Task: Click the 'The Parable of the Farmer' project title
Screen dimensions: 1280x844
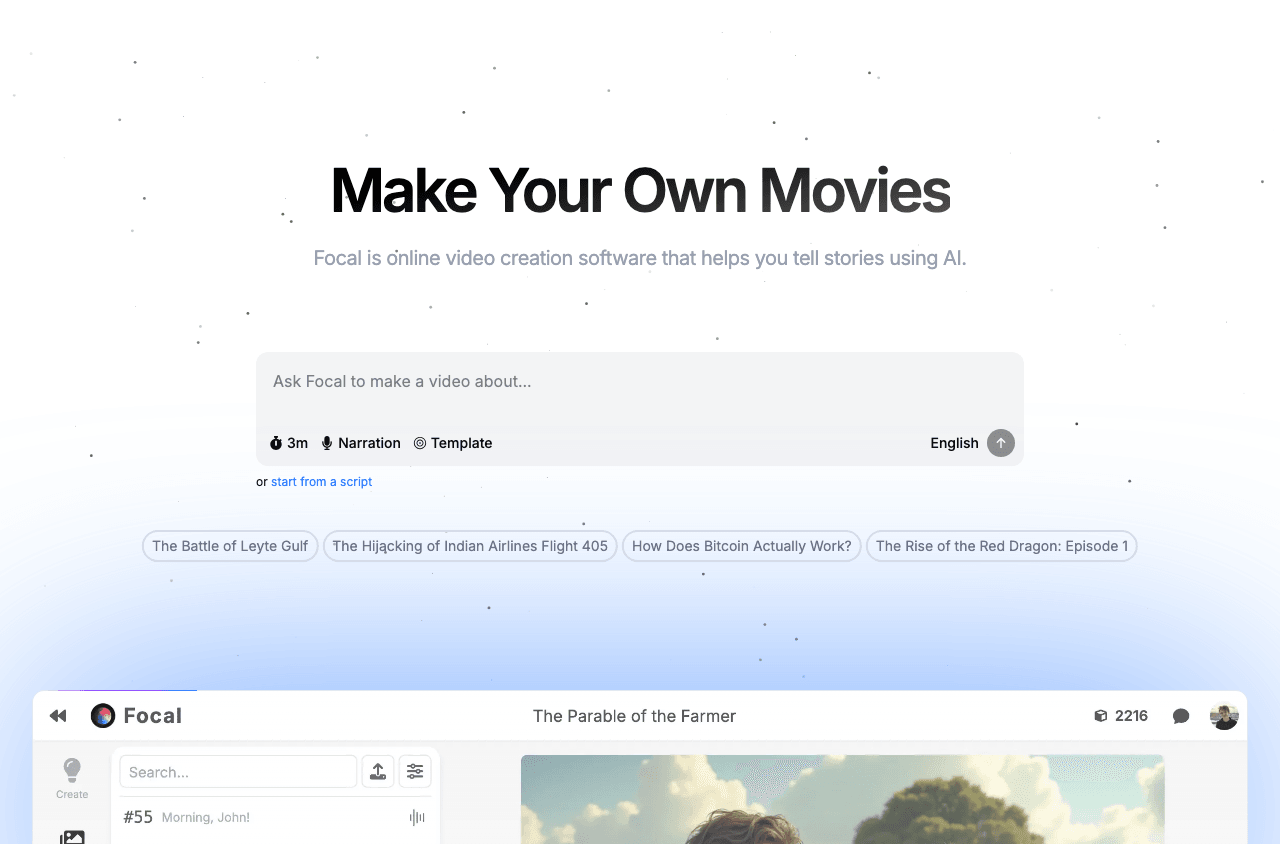Action: (634, 716)
